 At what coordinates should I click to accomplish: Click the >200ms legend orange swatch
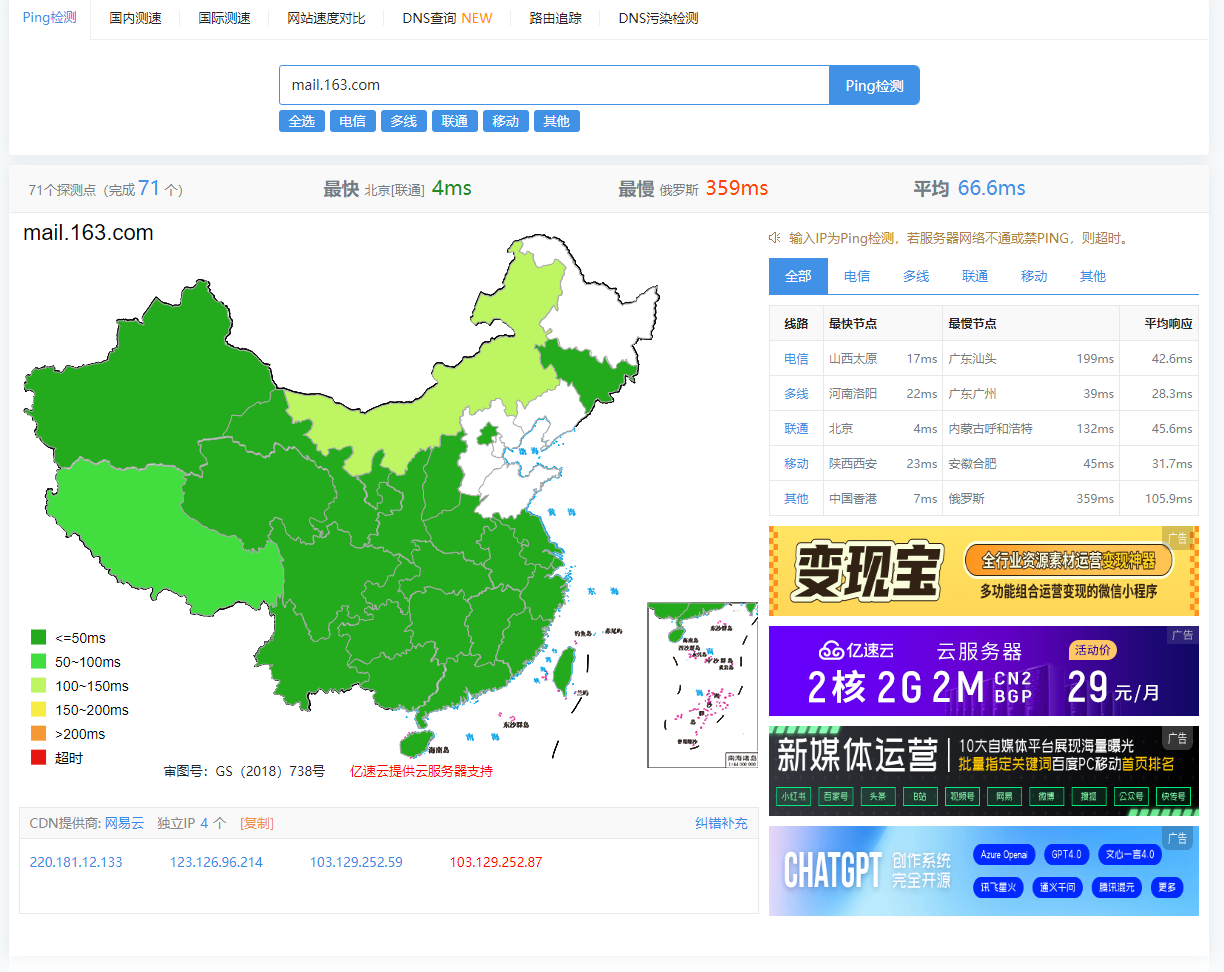coord(39,733)
